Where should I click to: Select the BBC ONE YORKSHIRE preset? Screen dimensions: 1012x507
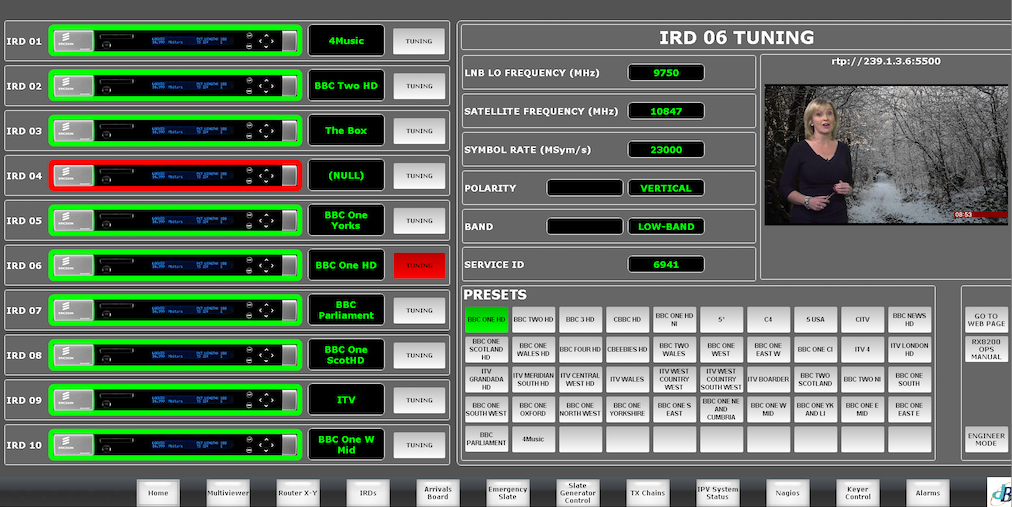pos(627,409)
